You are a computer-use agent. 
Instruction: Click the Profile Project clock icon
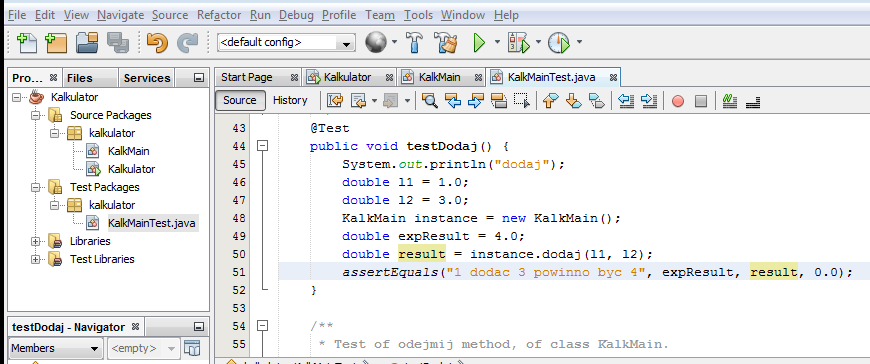click(x=559, y=42)
